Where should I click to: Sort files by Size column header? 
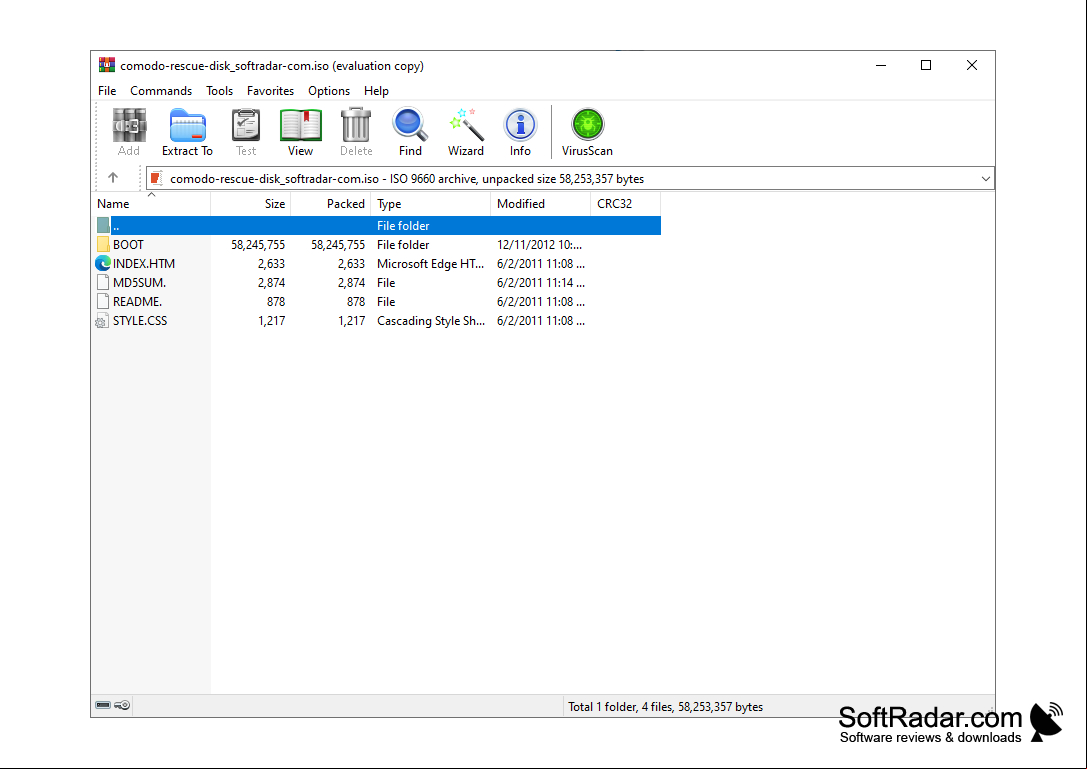click(x=251, y=204)
